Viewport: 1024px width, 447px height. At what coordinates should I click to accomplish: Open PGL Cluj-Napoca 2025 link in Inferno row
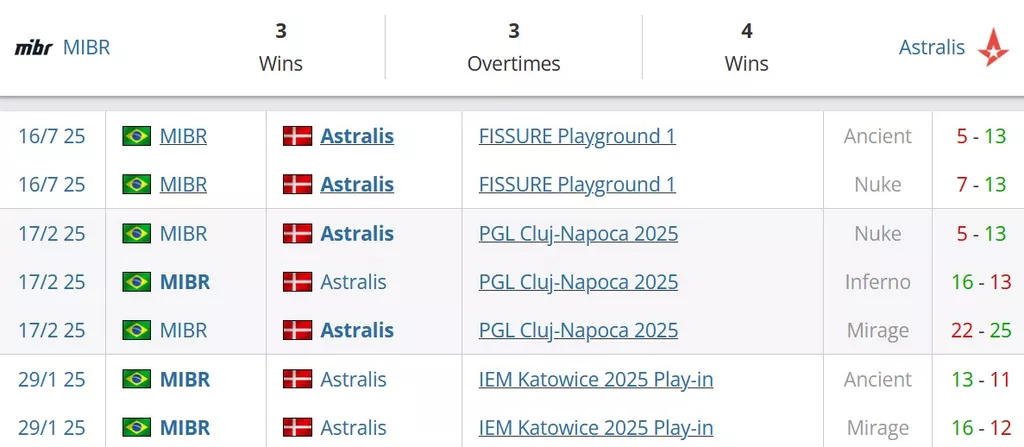[x=579, y=282]
